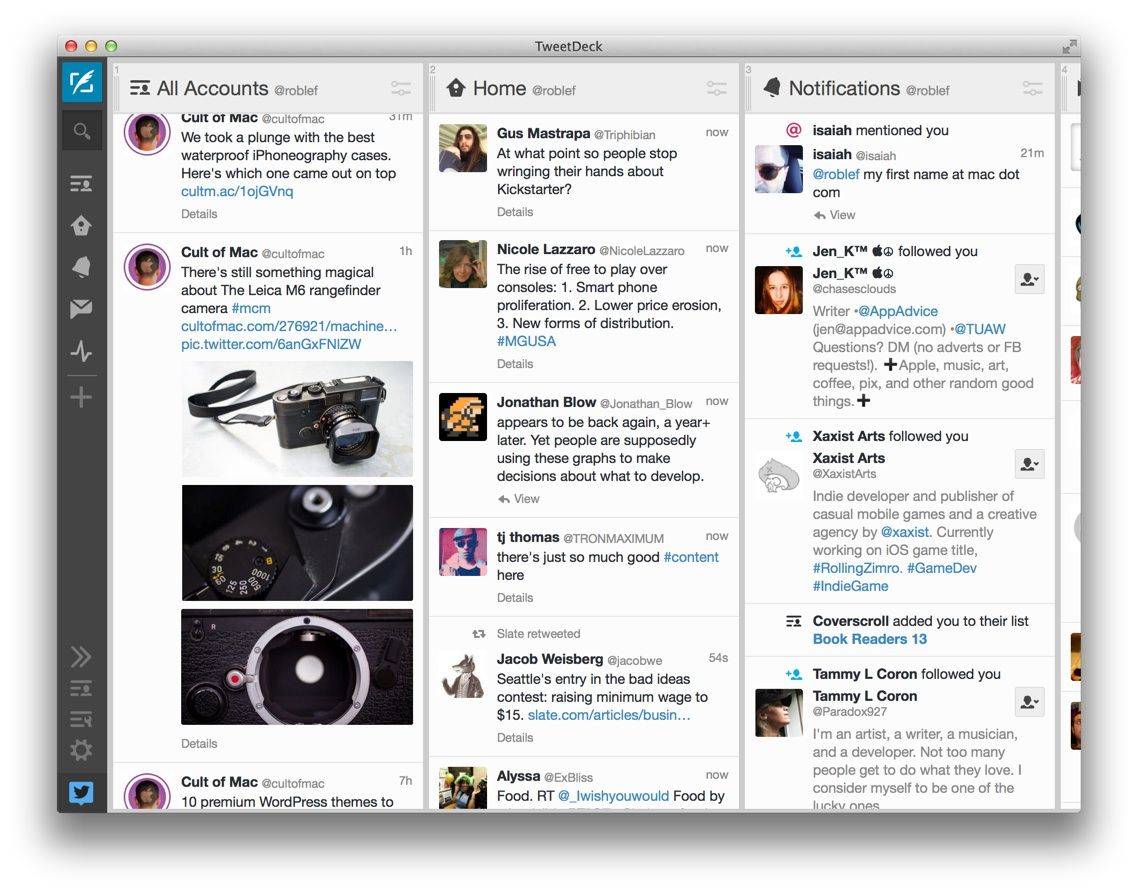Open pic.twitter.com/6anGxFNIZW link
This screenshot has height=892, width=1138.
(271, 344)
